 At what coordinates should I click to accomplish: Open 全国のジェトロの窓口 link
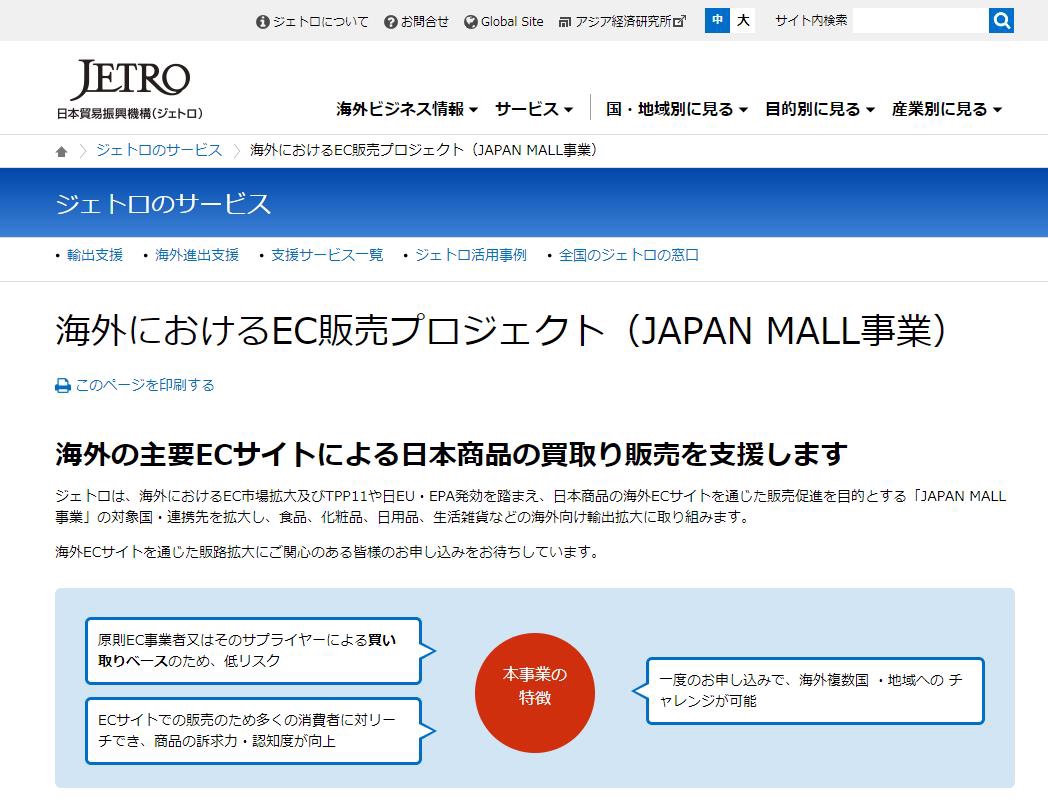[628, 255]
